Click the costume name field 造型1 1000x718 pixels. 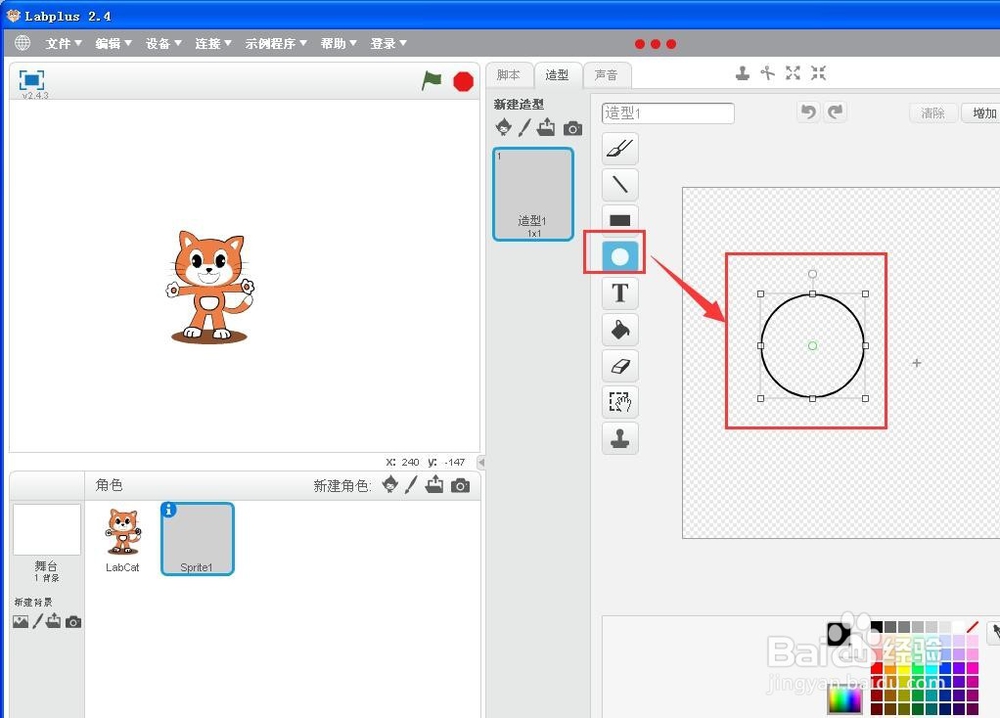[668, 113]
